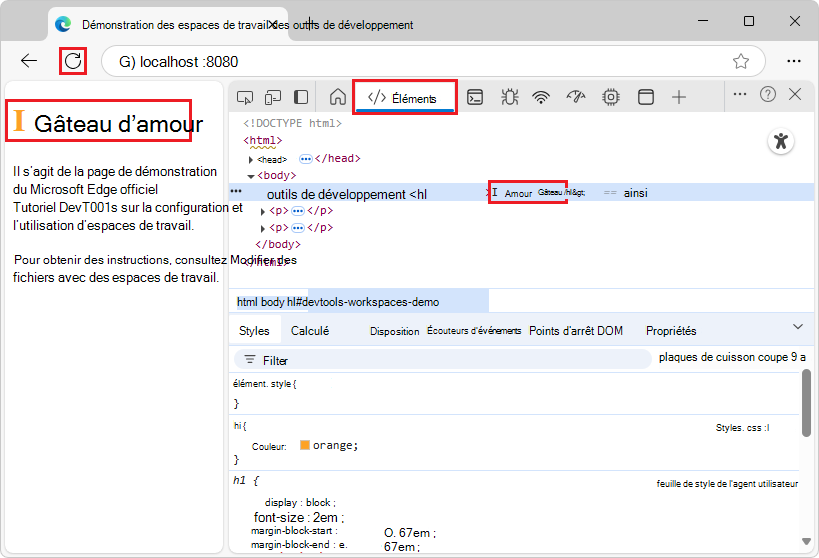Click the font-size: 2em declaration
Screen dimensions: 819x558
point(299,518)
